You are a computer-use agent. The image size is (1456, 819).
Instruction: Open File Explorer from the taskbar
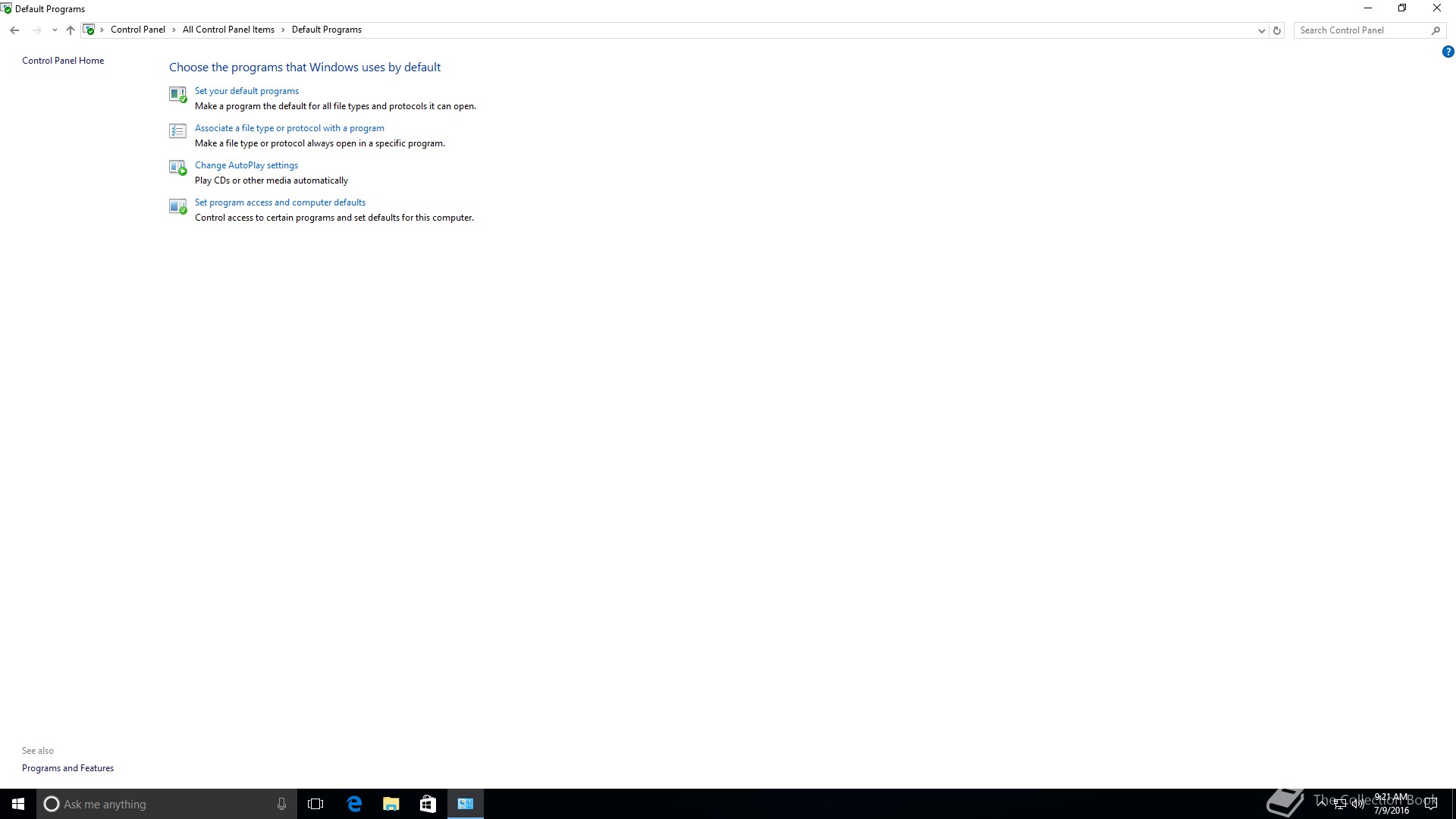pos(391,804)
